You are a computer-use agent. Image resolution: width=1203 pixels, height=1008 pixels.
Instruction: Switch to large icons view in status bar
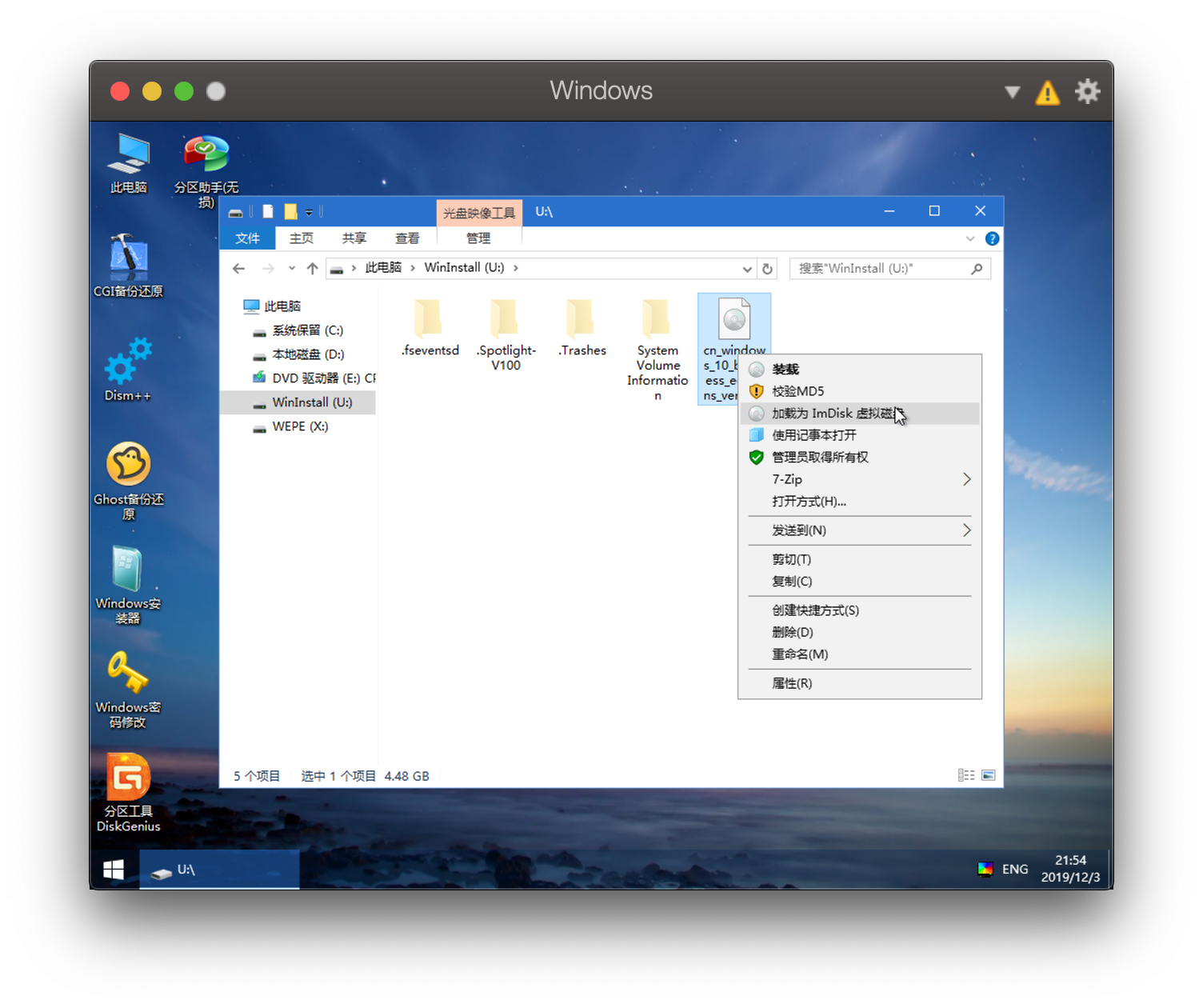tap(989, 775)
